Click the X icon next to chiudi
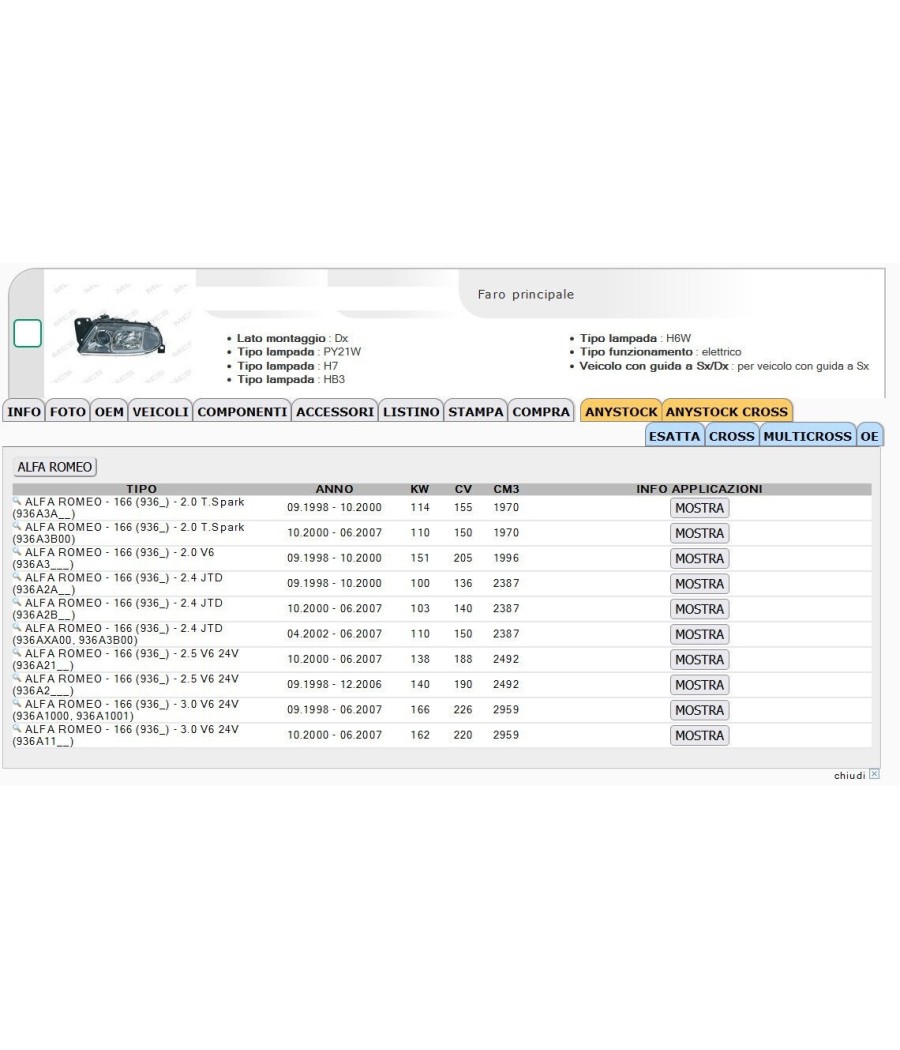The height and width of the screenshot is (1050, 900). click(874, 774)
